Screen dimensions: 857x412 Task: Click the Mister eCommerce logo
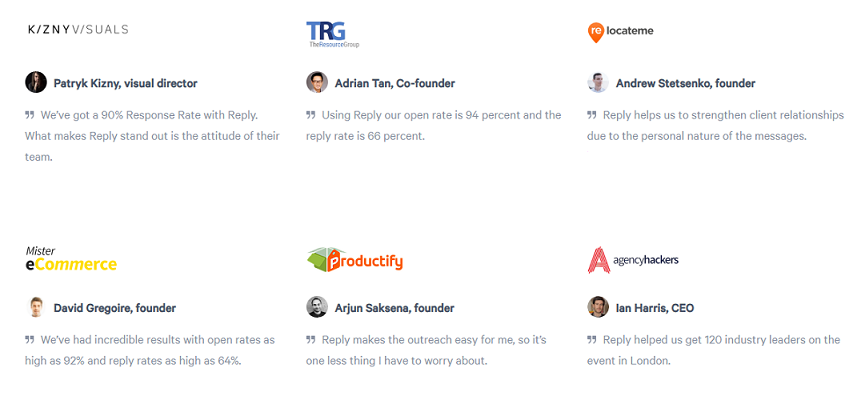pyautogui.click(x=71, y=259)
